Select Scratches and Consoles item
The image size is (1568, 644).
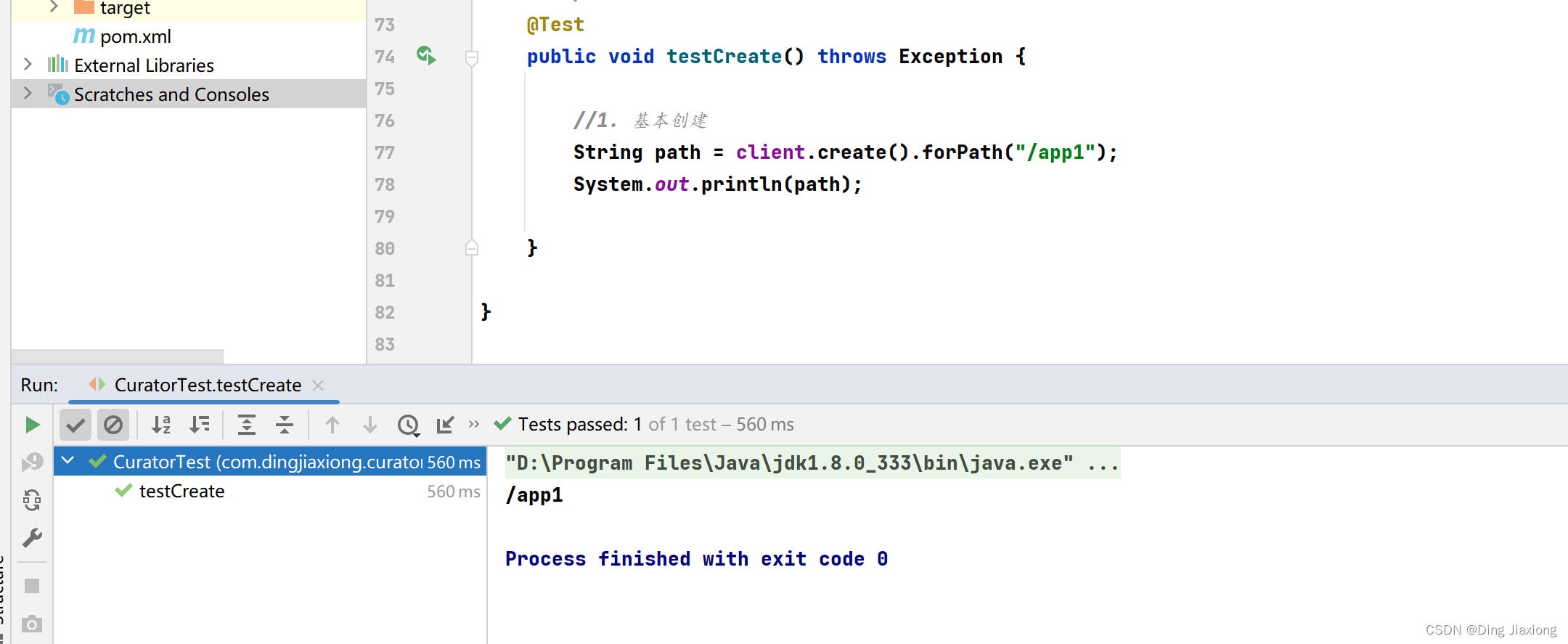point(171,94)
